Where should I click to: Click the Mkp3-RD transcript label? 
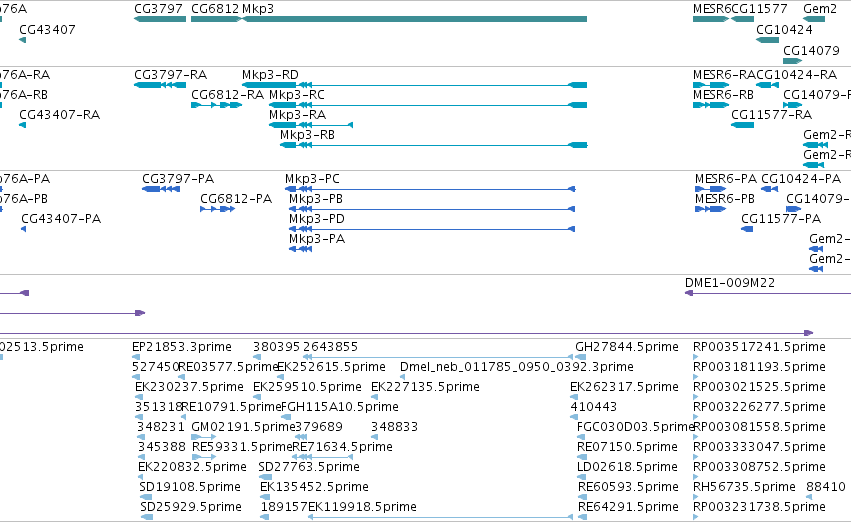click(270, 75)
